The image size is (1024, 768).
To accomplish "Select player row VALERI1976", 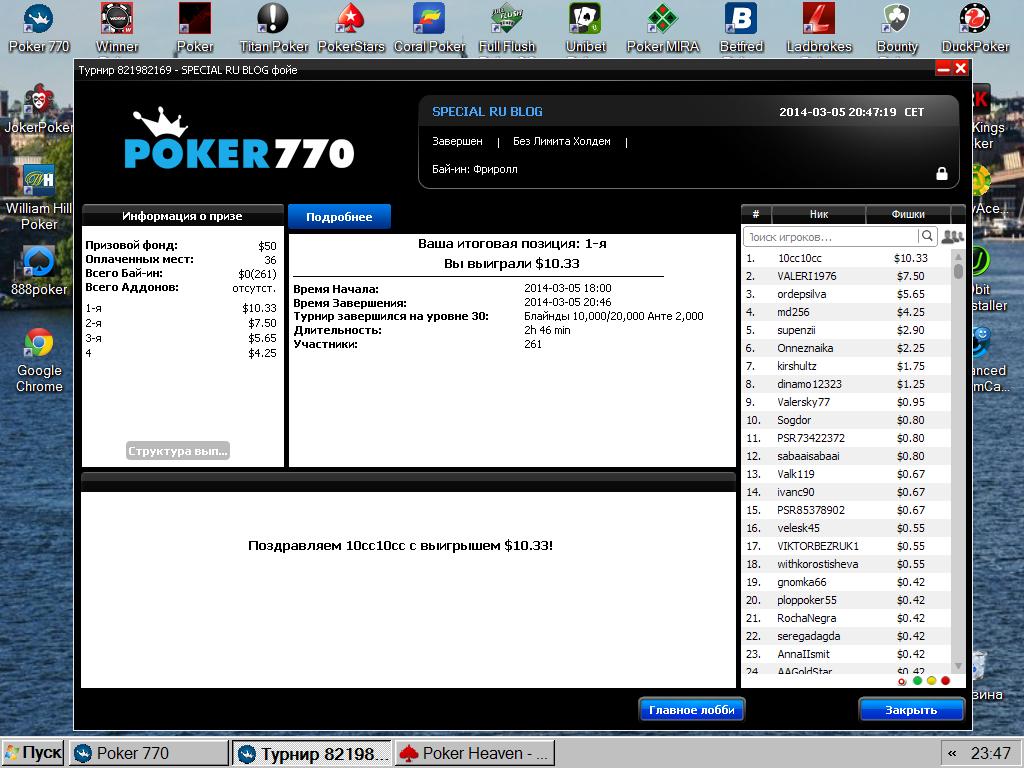I will [x=847, y=276].
